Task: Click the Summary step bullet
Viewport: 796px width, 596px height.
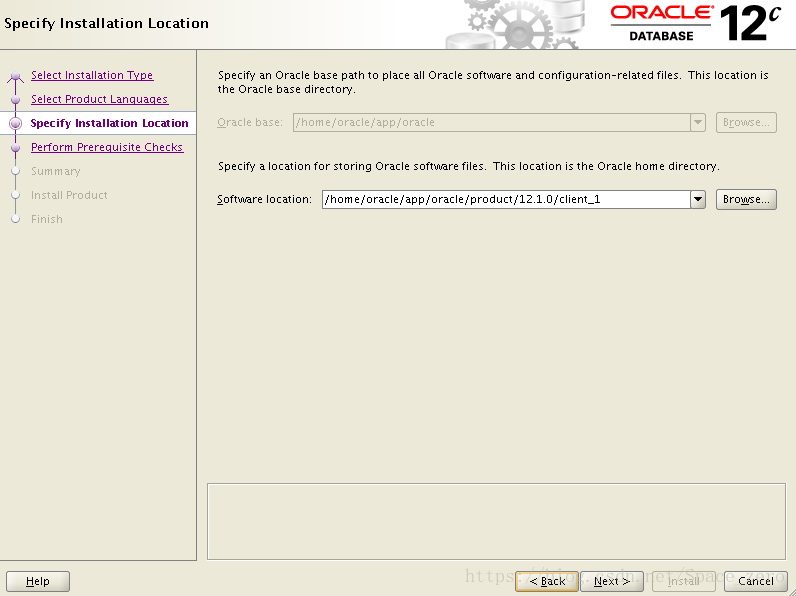Action: [x=16, y=171]
